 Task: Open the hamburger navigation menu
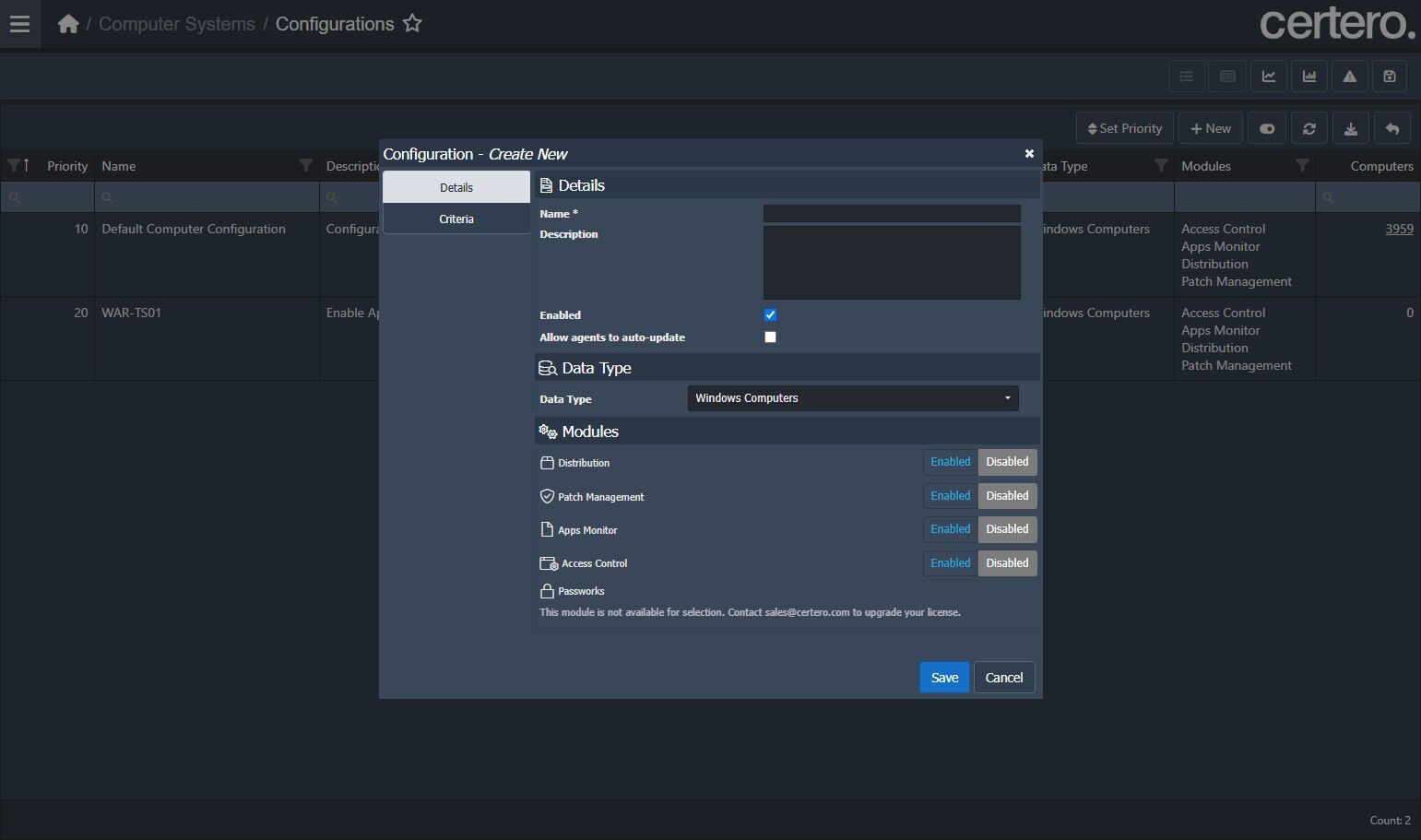click(x=19, y=24)
